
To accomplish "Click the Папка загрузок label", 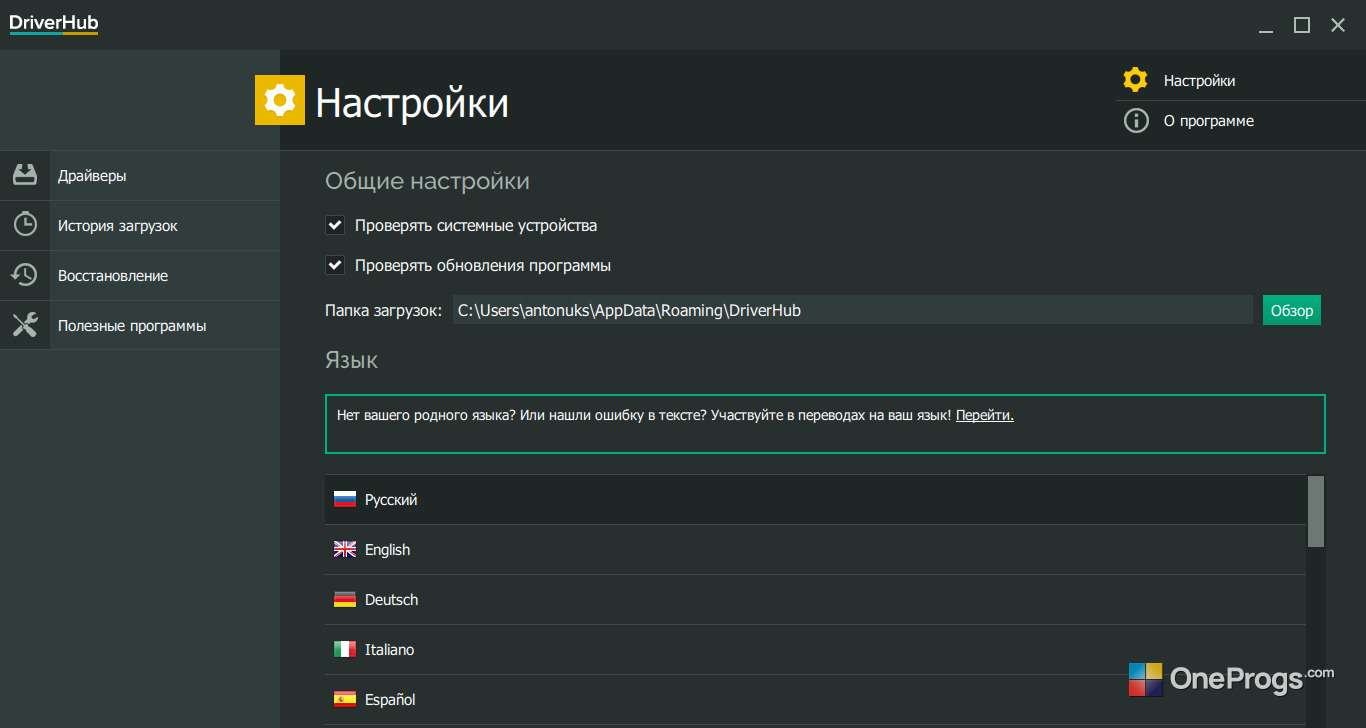I will click(x=383, y=310).
